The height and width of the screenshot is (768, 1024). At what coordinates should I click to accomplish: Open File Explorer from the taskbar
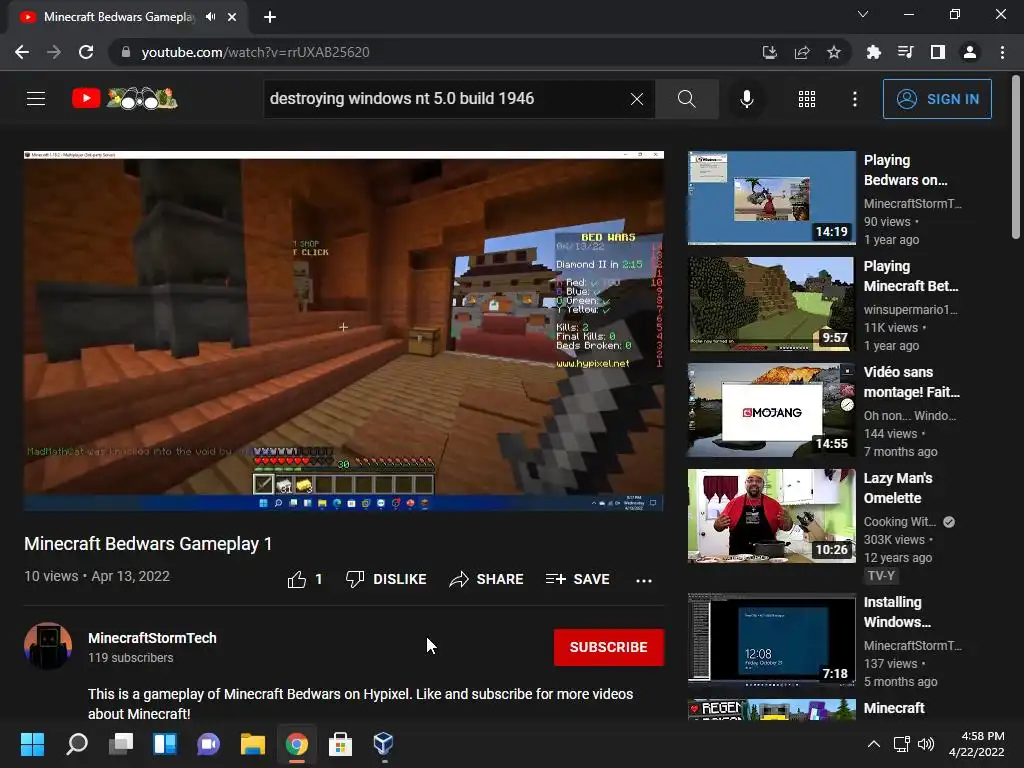[x=253, y=744]
